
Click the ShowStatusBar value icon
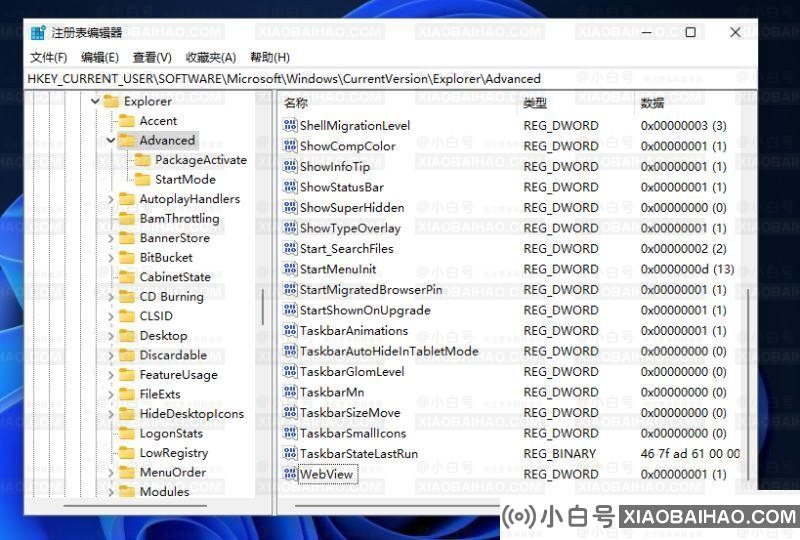click(290, 187)
